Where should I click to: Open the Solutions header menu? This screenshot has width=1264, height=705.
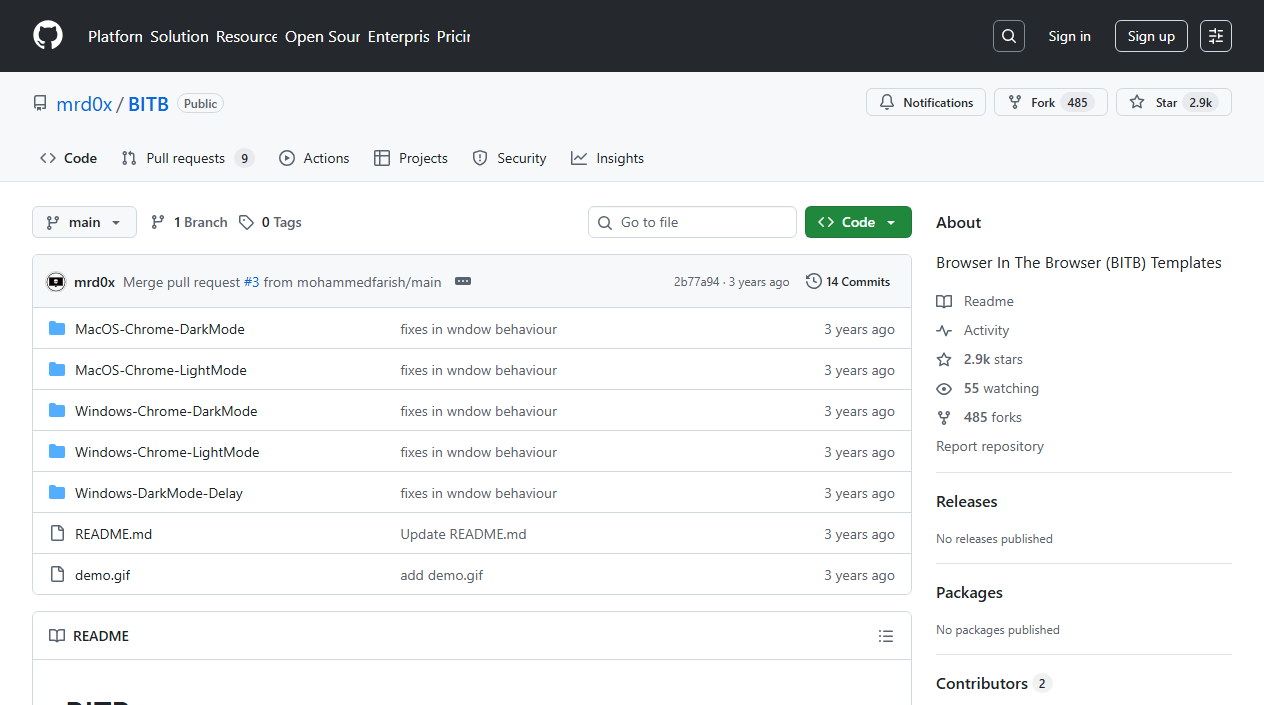pyautogui.click(x=180, y=36)
